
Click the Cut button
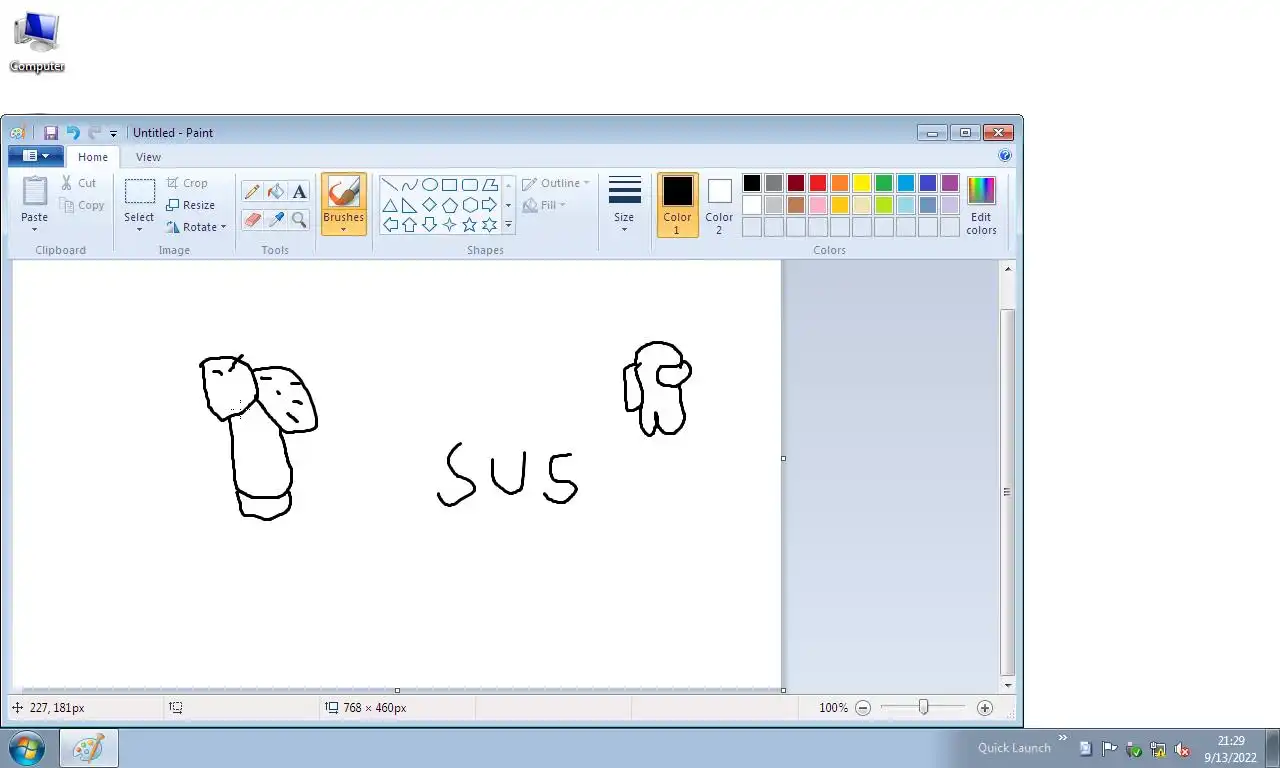tap(78, 183)
